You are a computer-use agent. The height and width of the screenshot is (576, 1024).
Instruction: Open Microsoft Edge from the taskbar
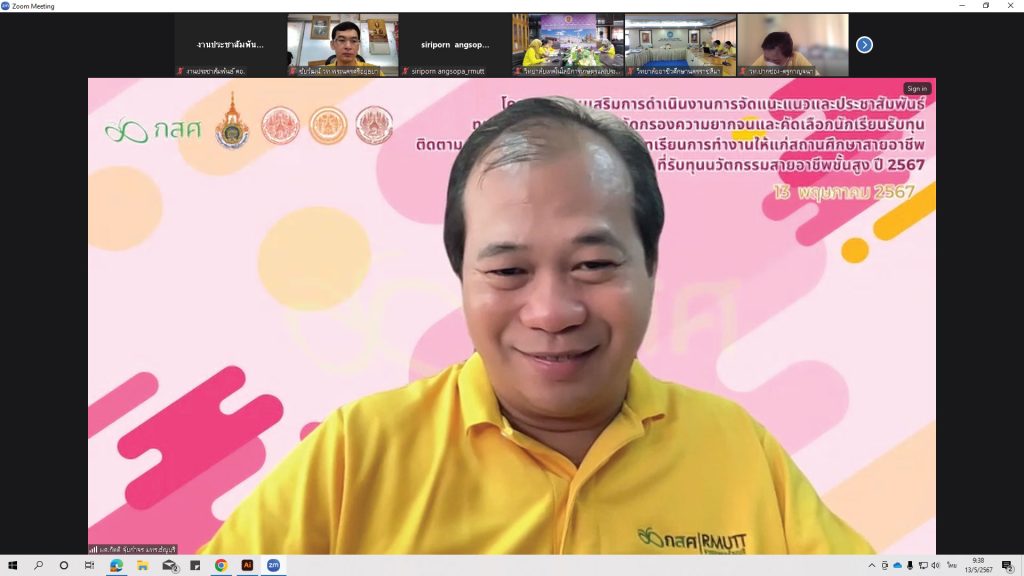coord(116,566)
